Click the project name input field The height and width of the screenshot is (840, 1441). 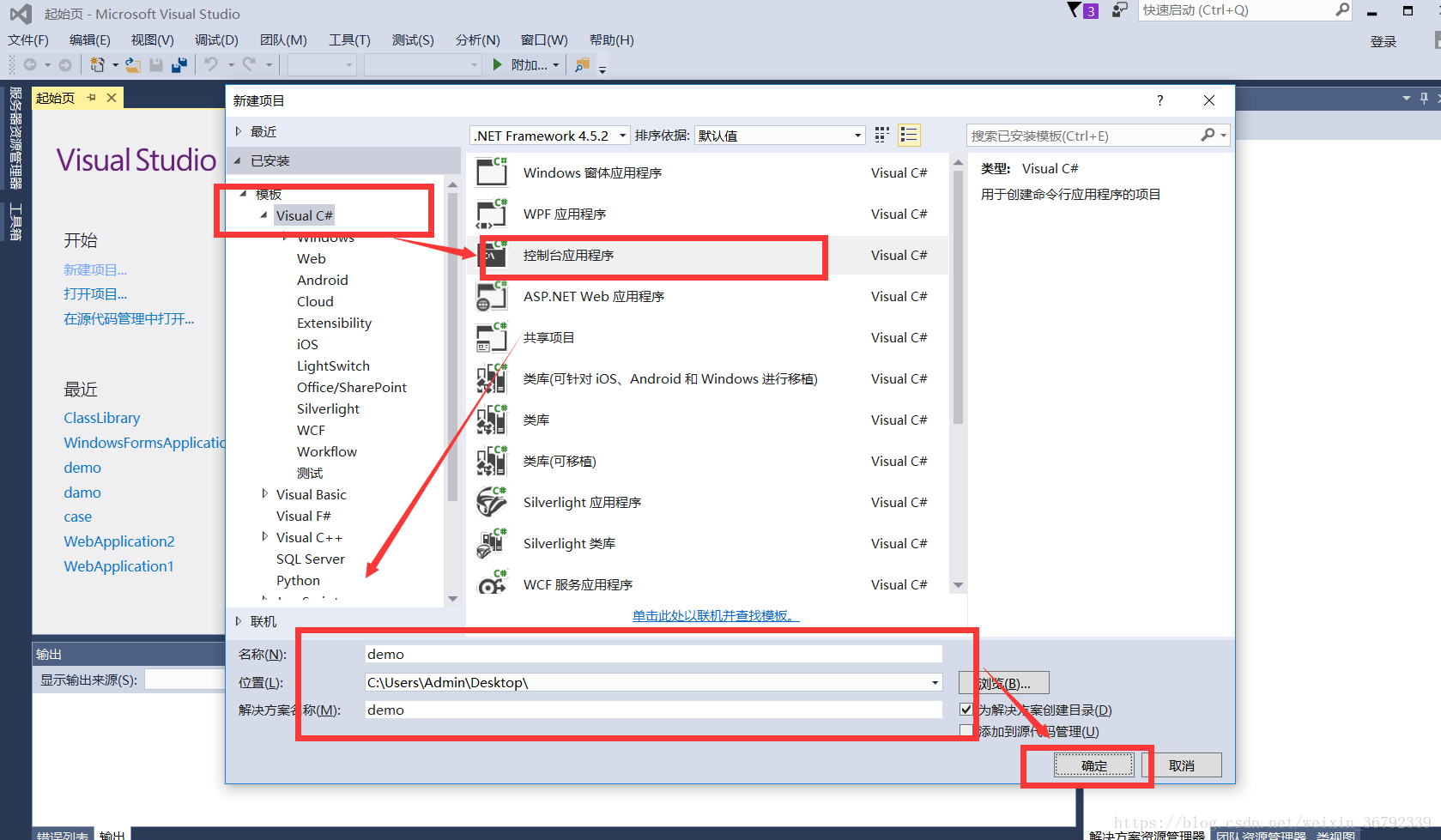(x=653, y=654)
